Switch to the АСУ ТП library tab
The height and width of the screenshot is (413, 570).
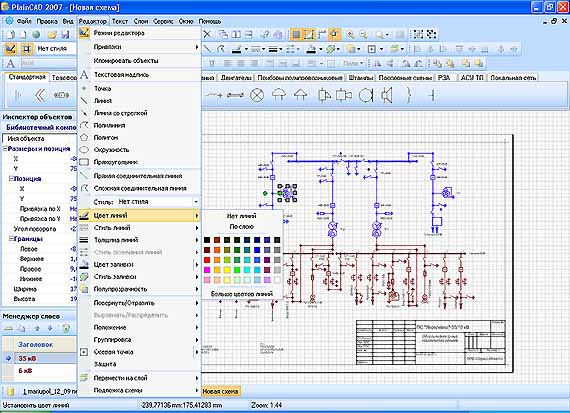pos(472,77)
